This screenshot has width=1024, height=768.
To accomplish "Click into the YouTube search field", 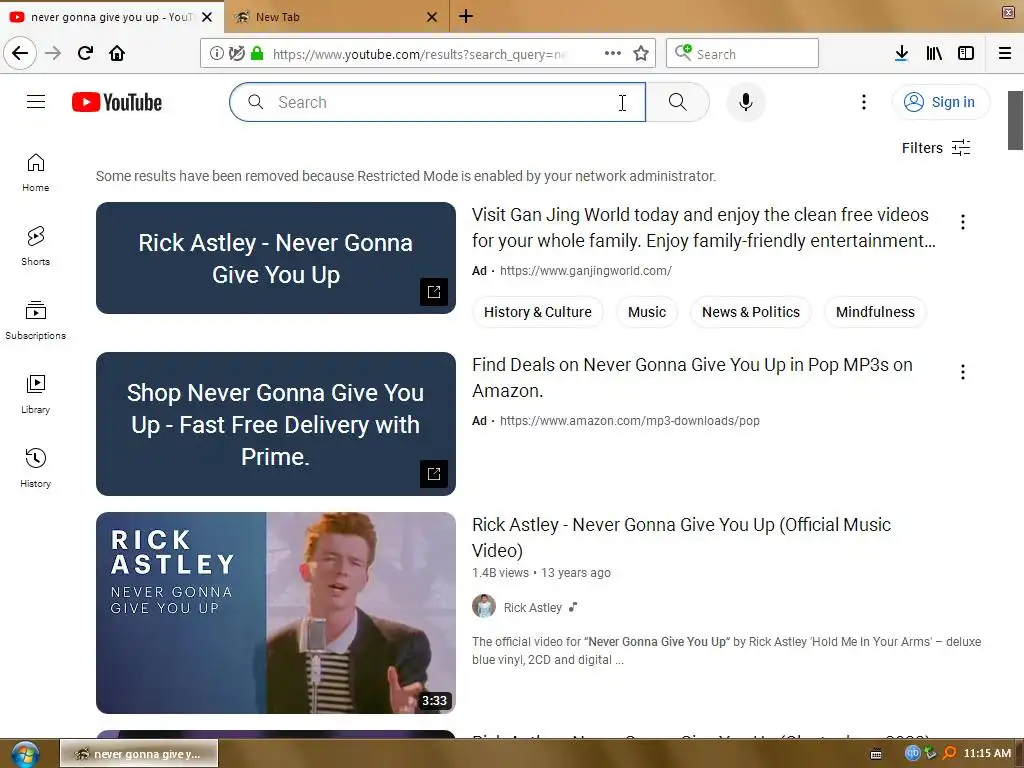I will 438,102.
